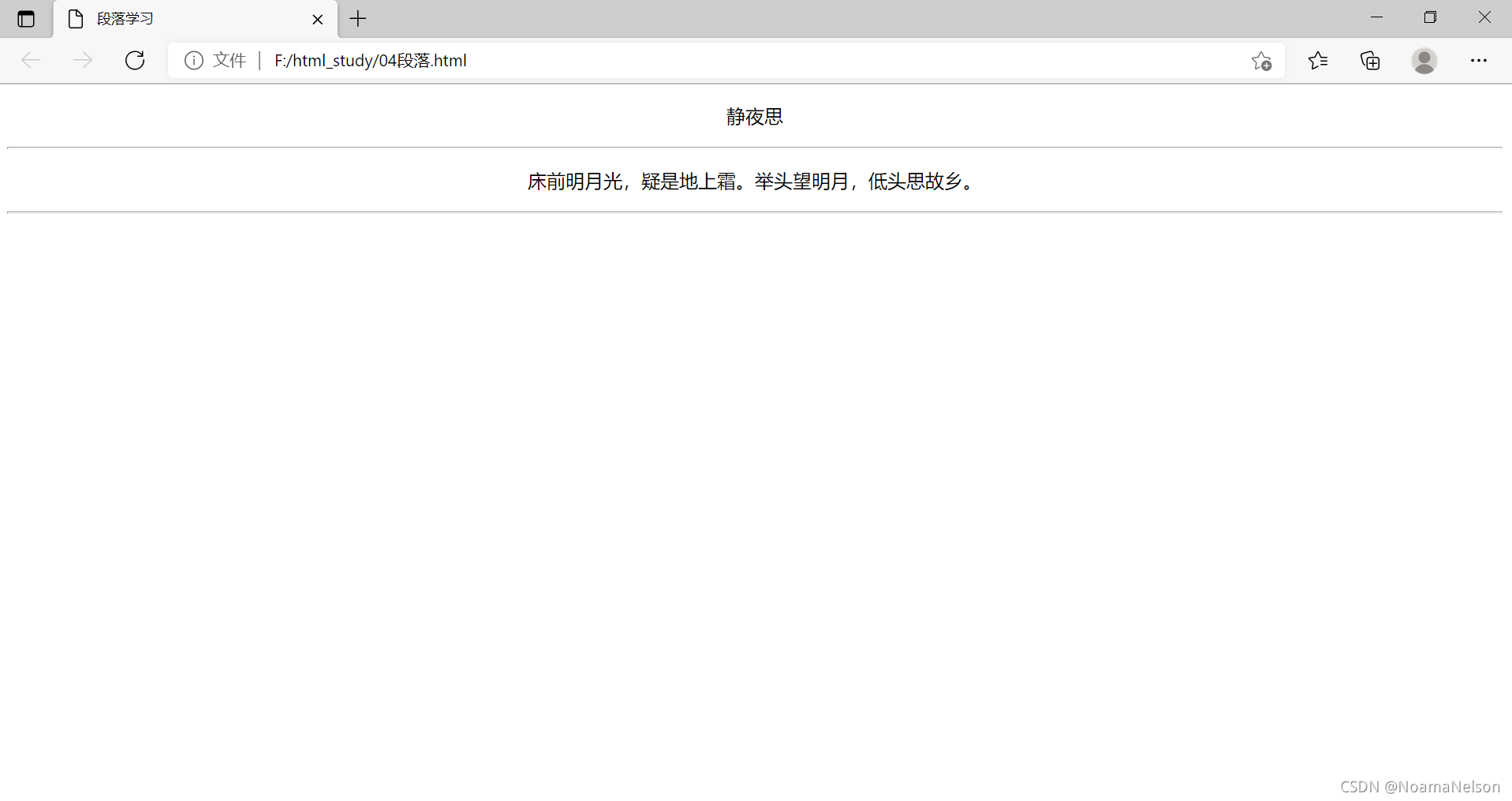Close the 段落学习 tab
Viewport: 1512px width, 801px height.
(317, 18)
